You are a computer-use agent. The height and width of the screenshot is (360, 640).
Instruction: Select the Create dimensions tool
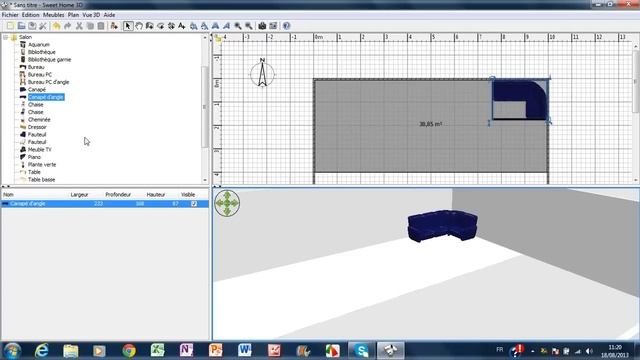(x=171, y=26)
